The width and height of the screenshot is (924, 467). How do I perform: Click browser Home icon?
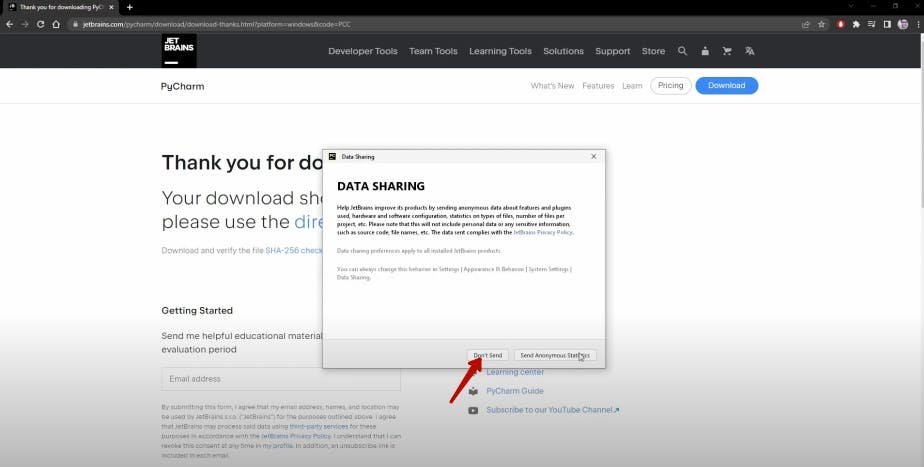(56, 24)
